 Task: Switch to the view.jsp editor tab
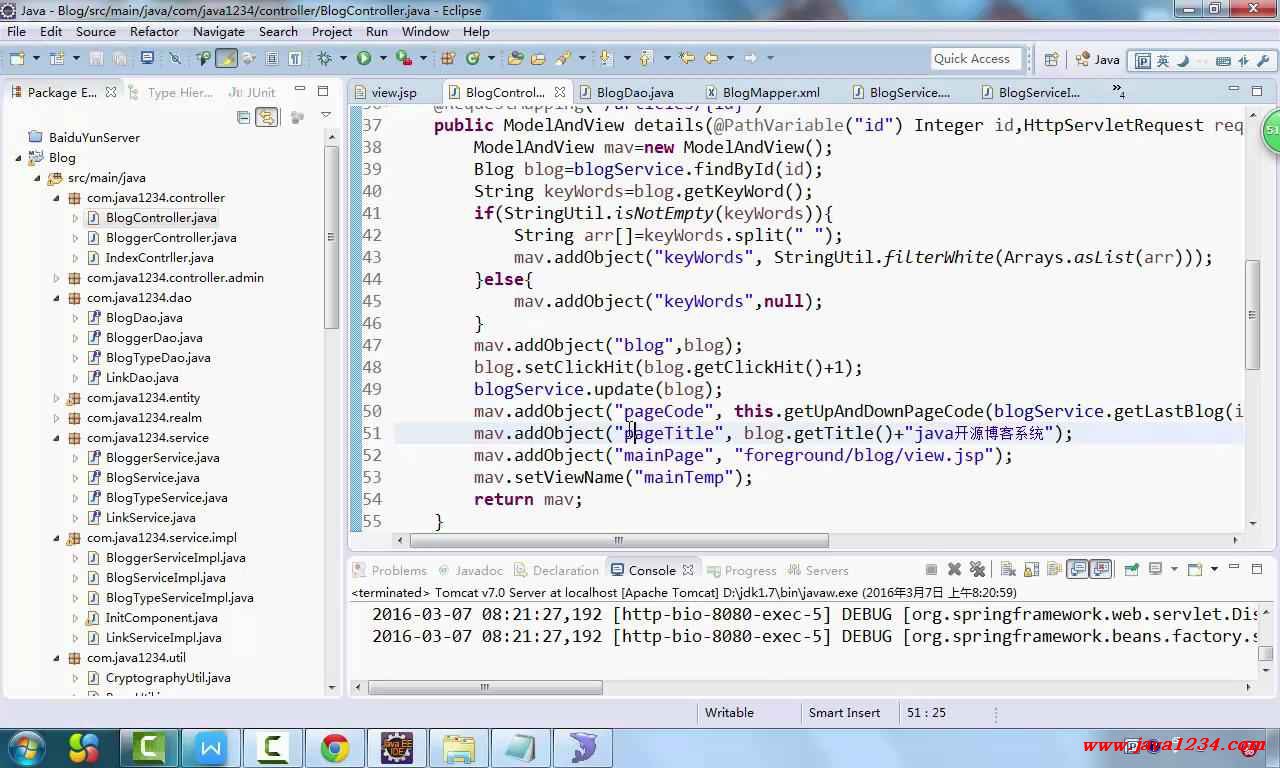pos(385,92)
